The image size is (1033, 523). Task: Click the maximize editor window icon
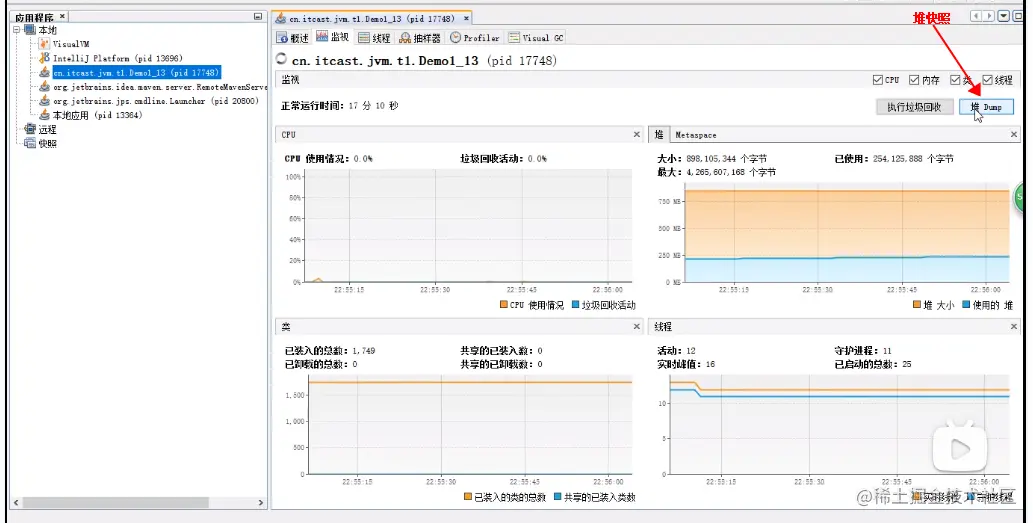(1019, 16)
